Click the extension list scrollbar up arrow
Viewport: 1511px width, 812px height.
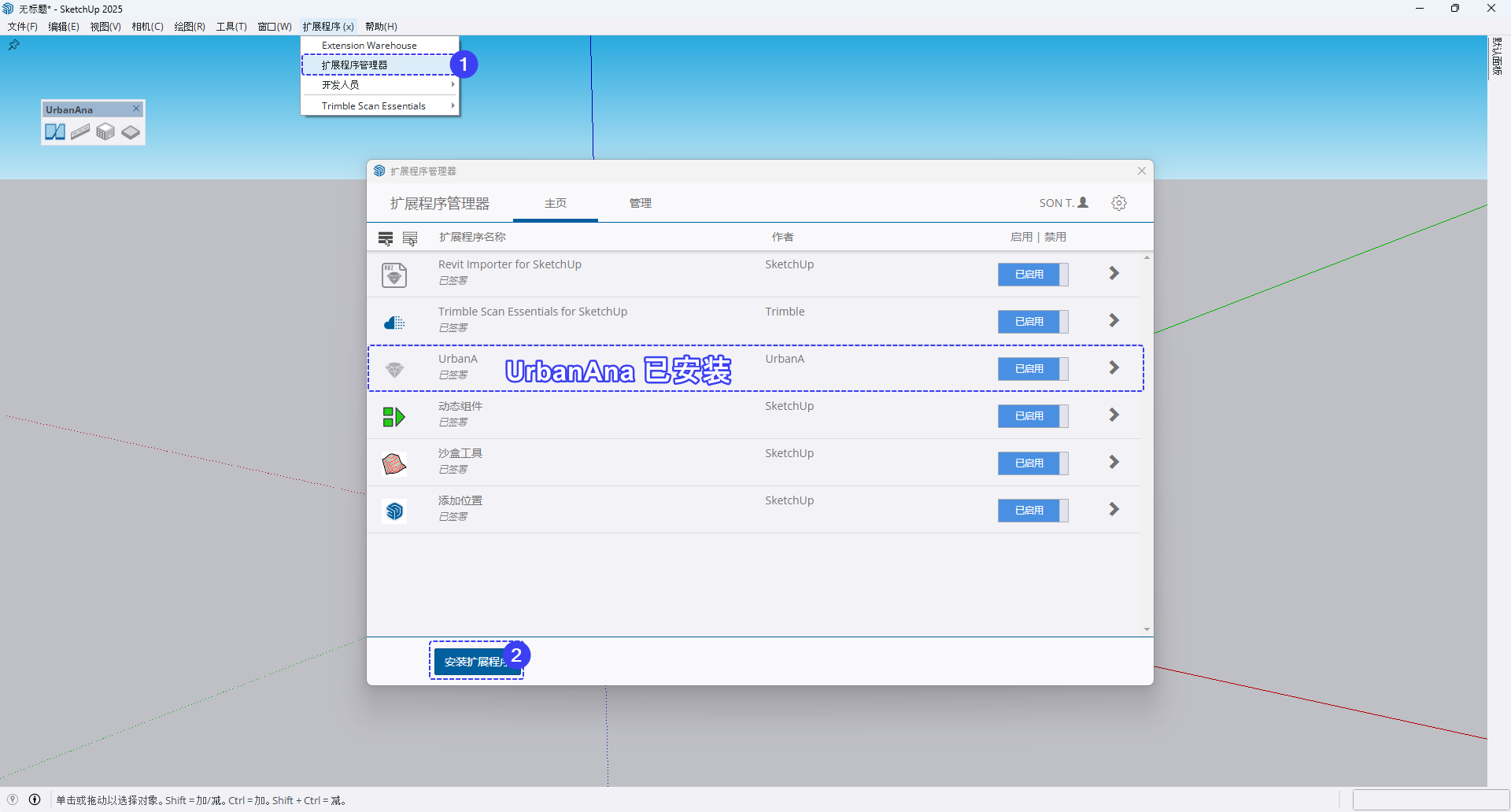[x=1147, y=257]
